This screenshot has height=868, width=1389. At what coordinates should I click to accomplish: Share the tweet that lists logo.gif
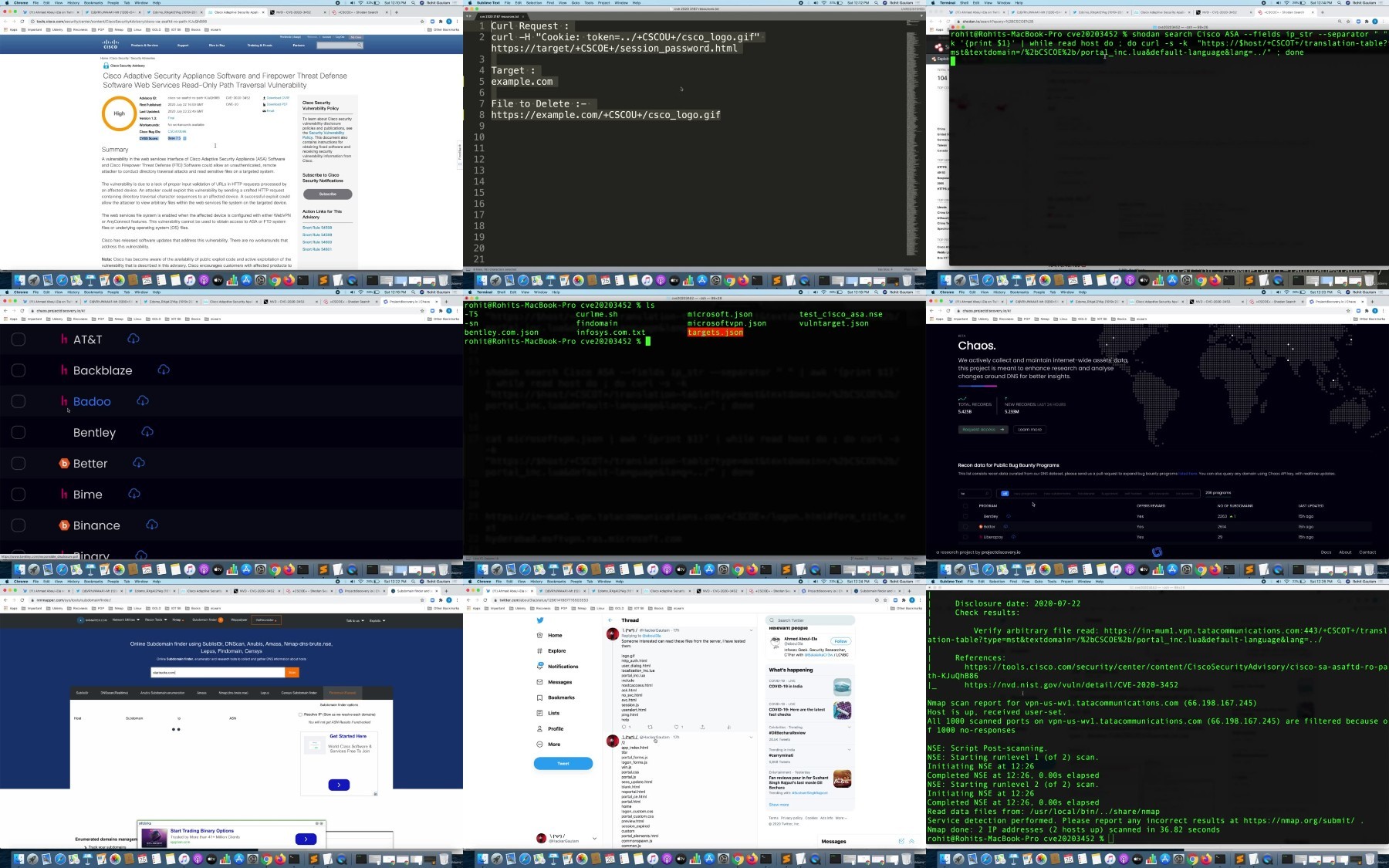[702, 727]
